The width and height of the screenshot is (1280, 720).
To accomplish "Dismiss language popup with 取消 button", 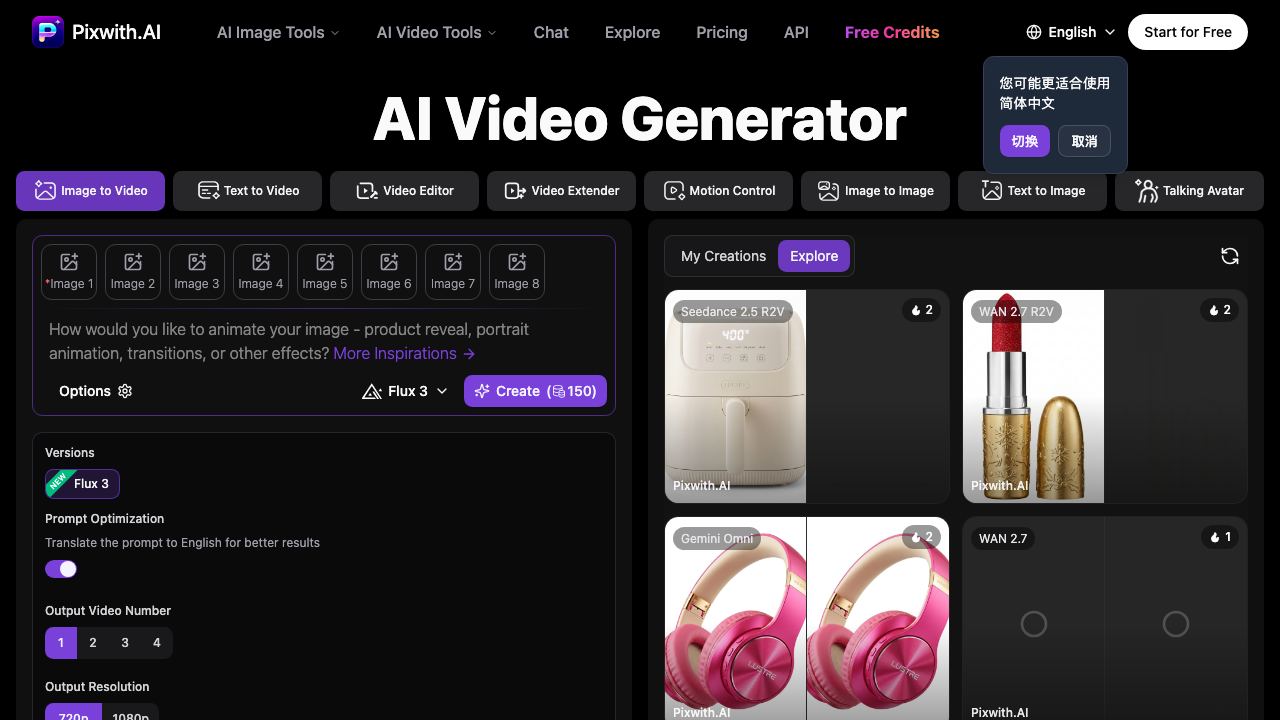I will [1085, 141].
